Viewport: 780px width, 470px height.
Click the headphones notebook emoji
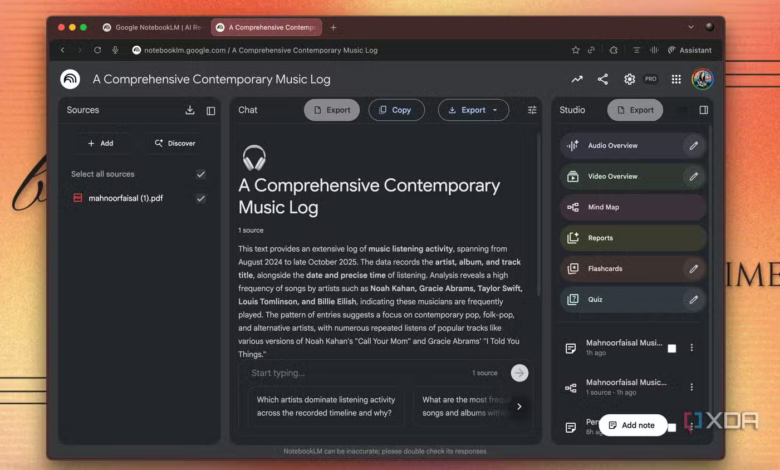254,158
